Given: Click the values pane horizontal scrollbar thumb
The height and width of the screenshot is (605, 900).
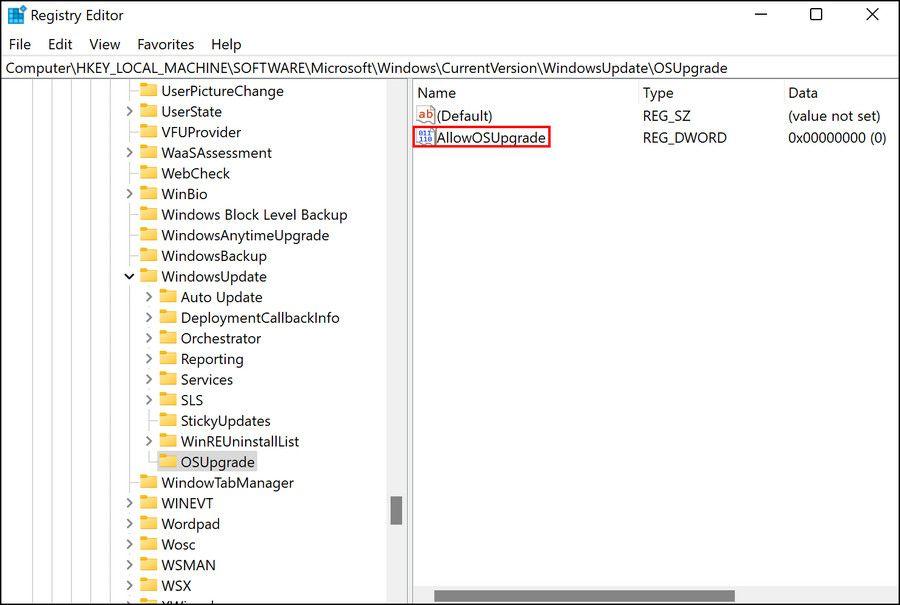Looking at the screenshot, I should [584, 596].
